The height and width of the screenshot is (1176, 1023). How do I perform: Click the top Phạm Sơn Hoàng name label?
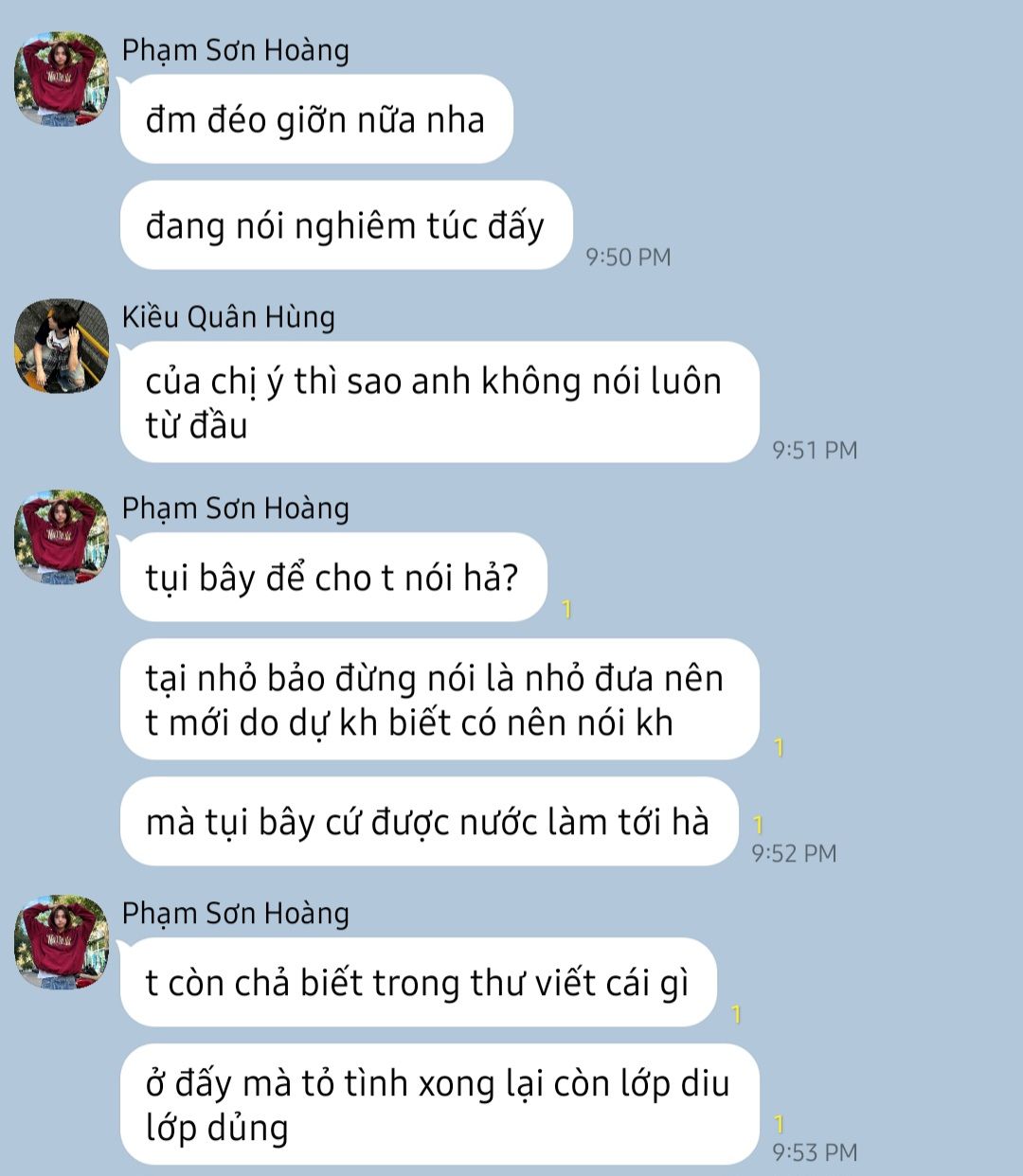236,49
